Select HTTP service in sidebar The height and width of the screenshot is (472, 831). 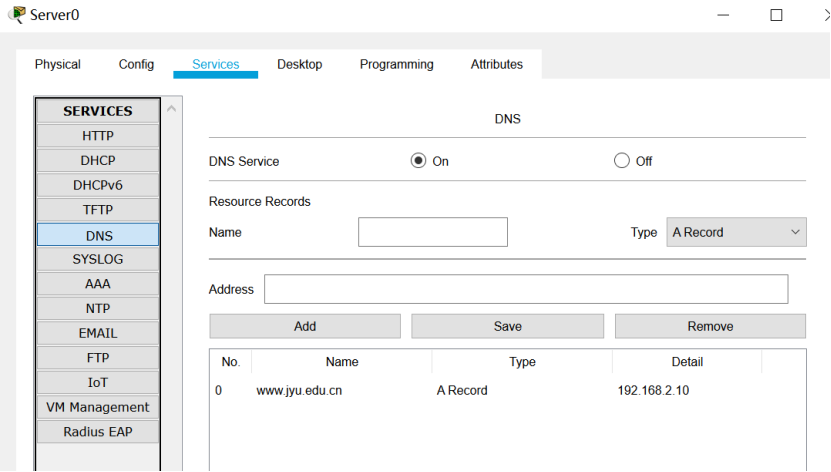pos(98,136)
